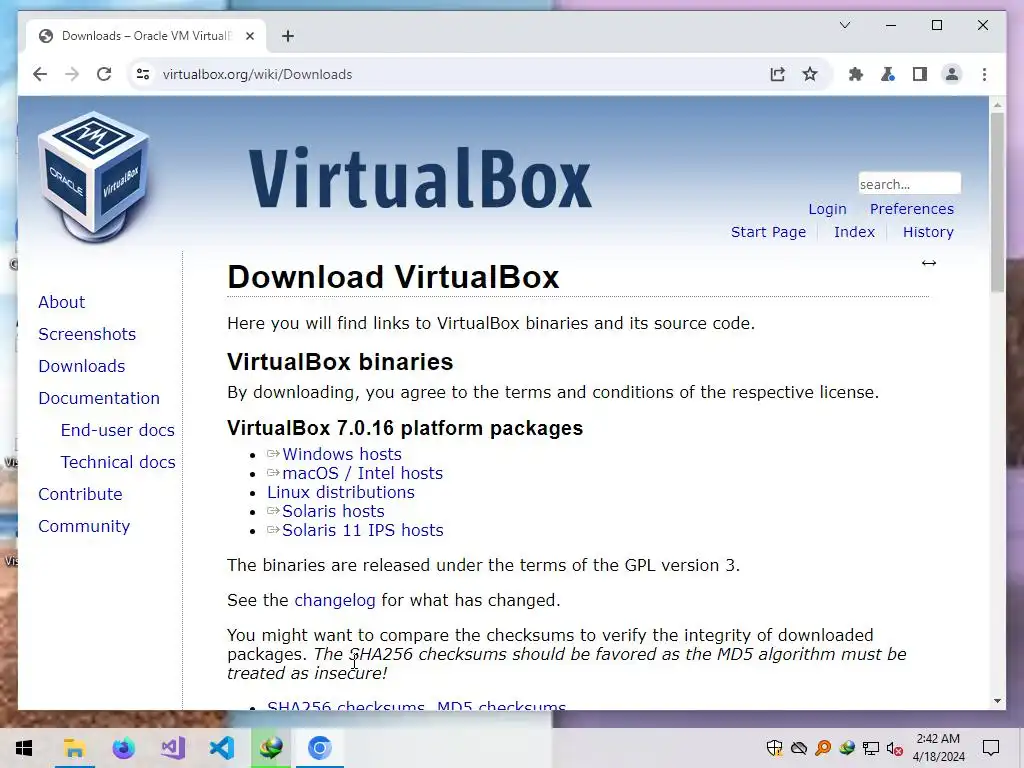Open the orange magnifier tray icon
The height and width of the screenshot is (768, 1024).
pos(823,748)
